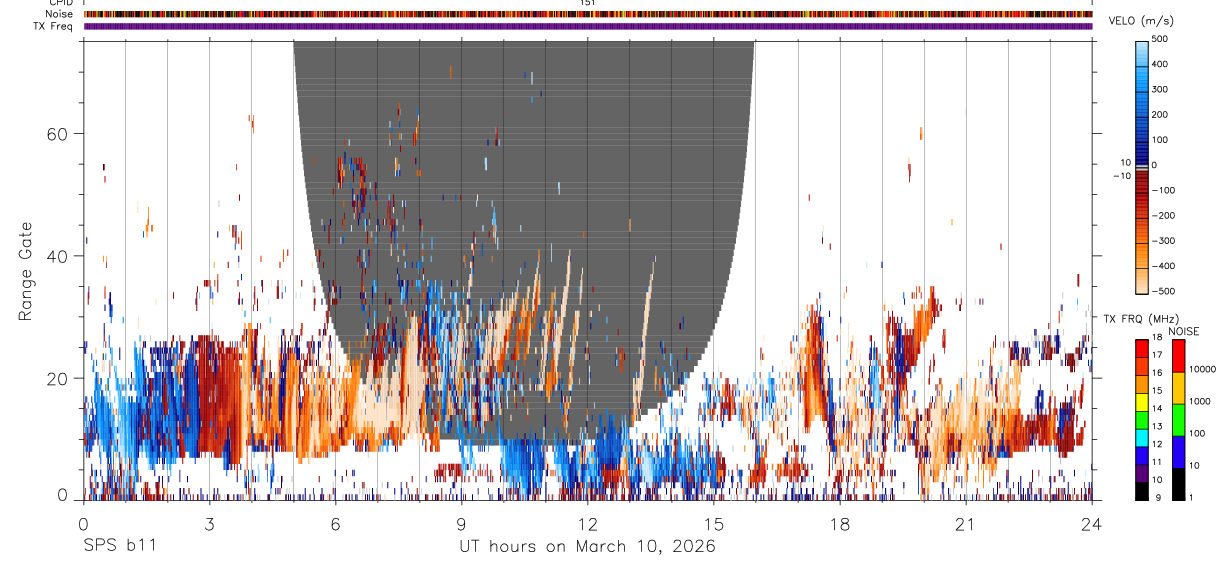1228x567 pixels.
Task: Click the blue 11–12 MHz swatch in TX FRQ legend
Action: click(x=1141, y=456)
